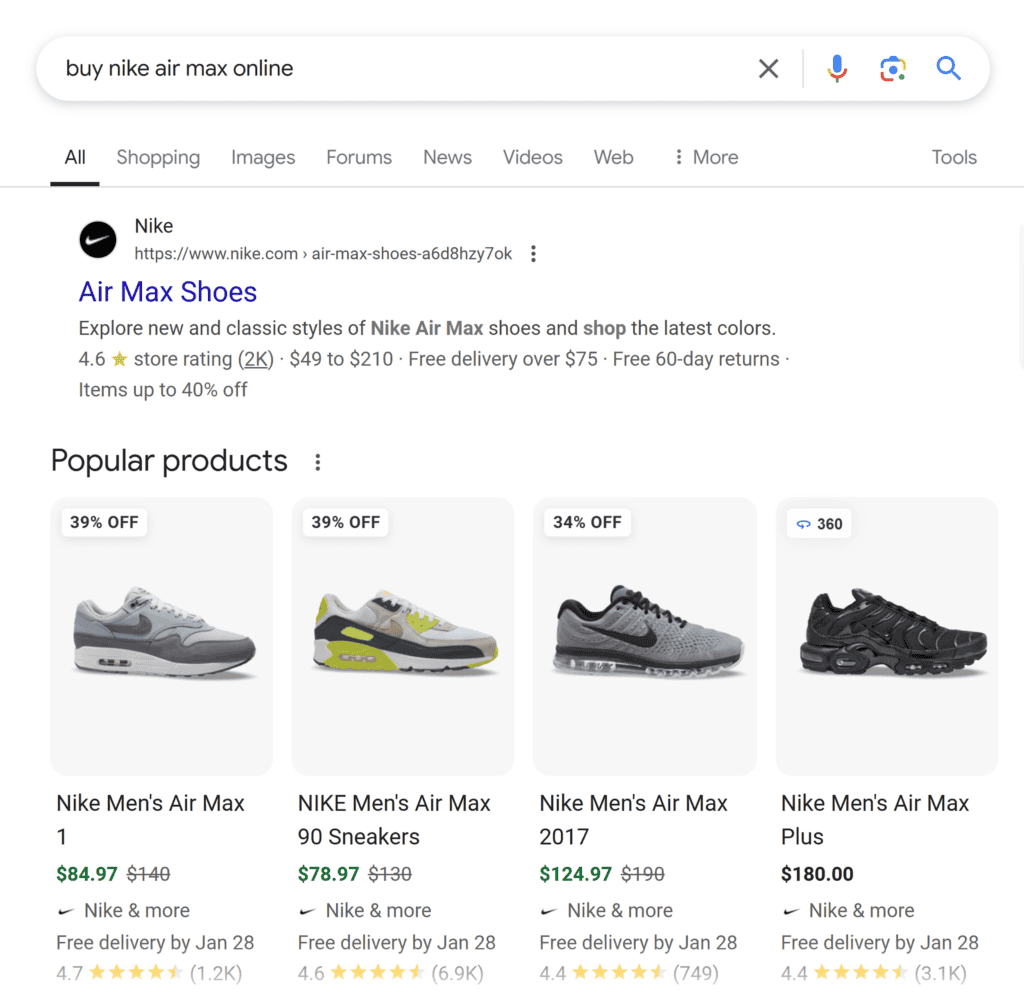Click the Nike logo avatar in the result
Screen dimensions: 1024x997
tap(97, 239)
